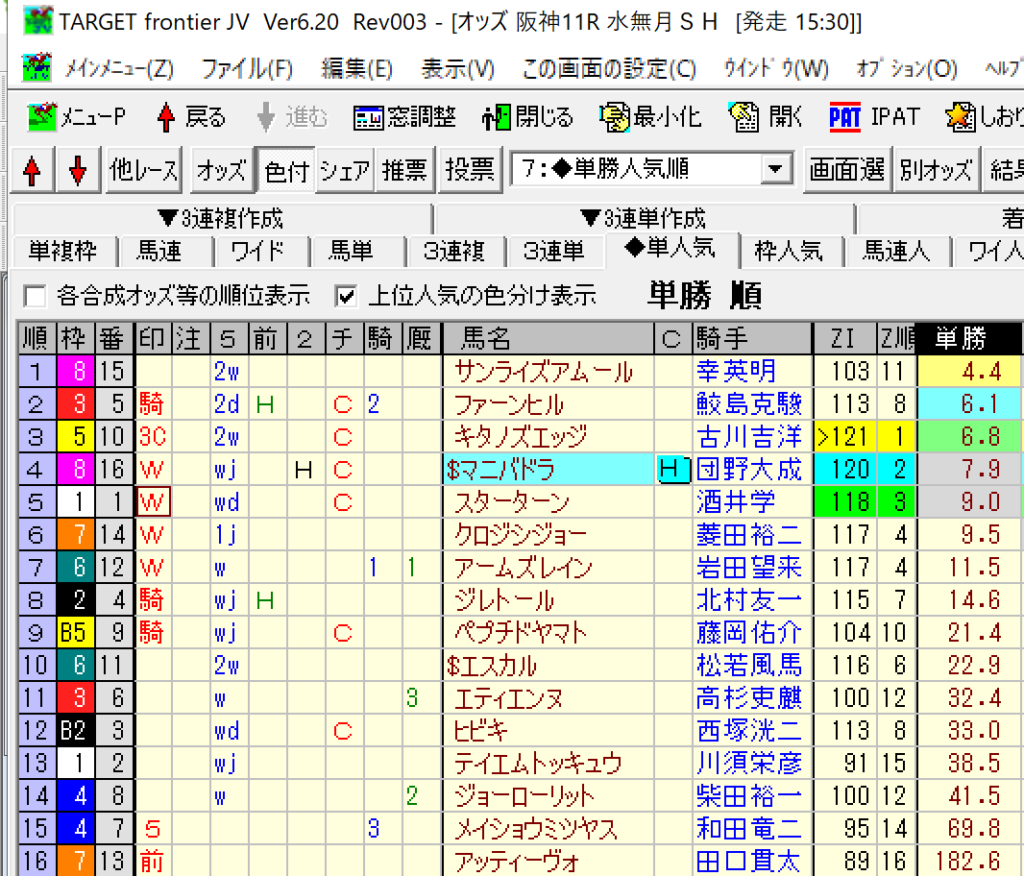Viewport: 1024px width, 876px height.
Task: Open the メインメニュー(Z) menu
Action: (119, 68)
